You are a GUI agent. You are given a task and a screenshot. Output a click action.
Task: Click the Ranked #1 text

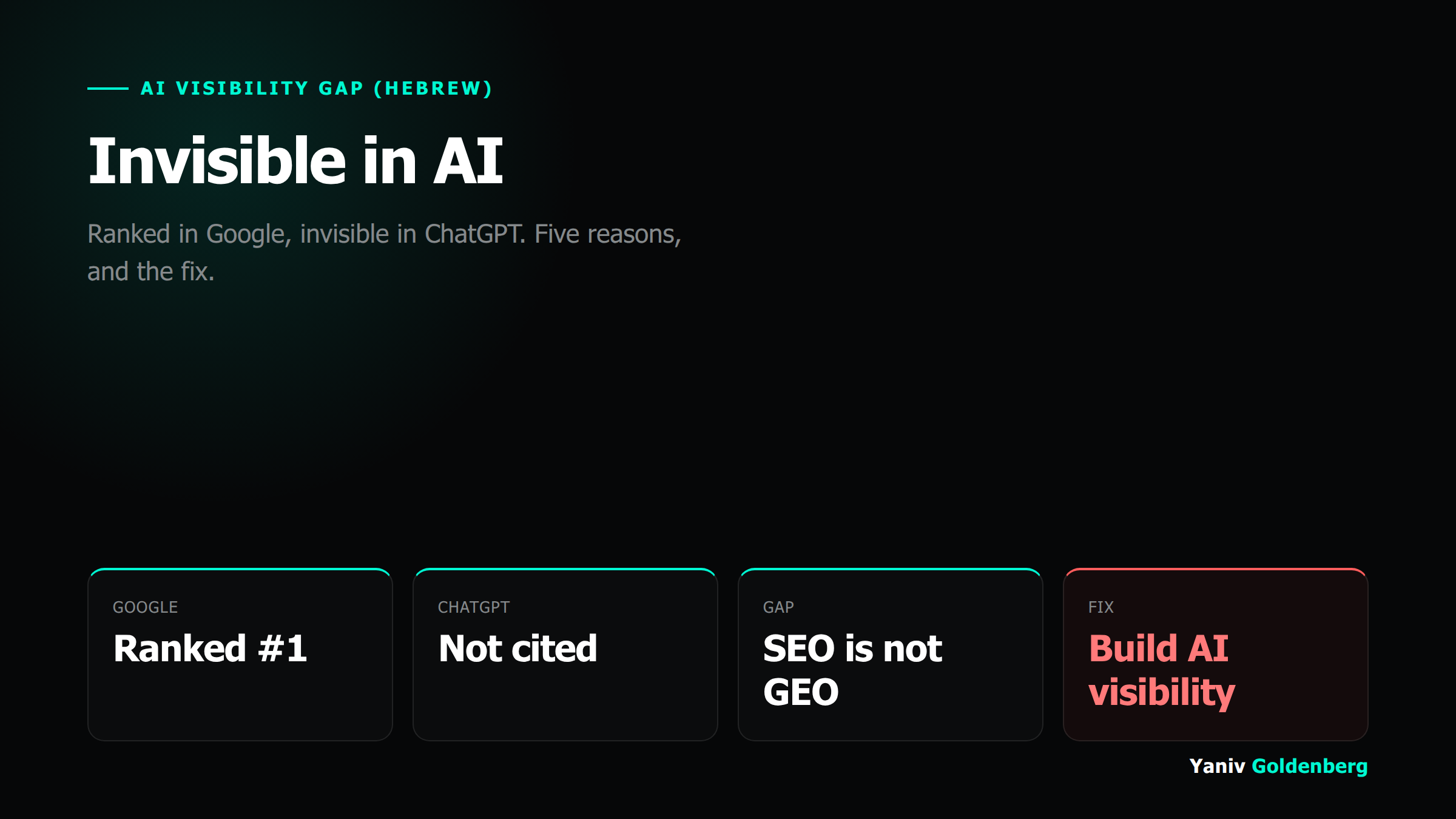[210, 649]
